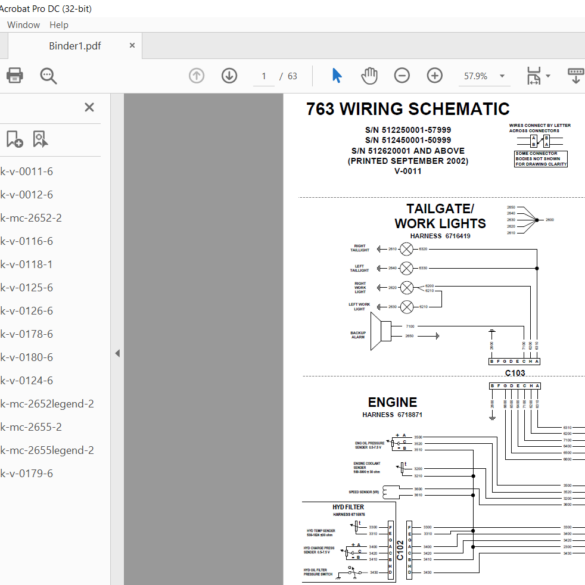Click the S/N 512620001 AND ABOVE text
The width and height of the screenshot is (585, 585).
pos(408,151)
